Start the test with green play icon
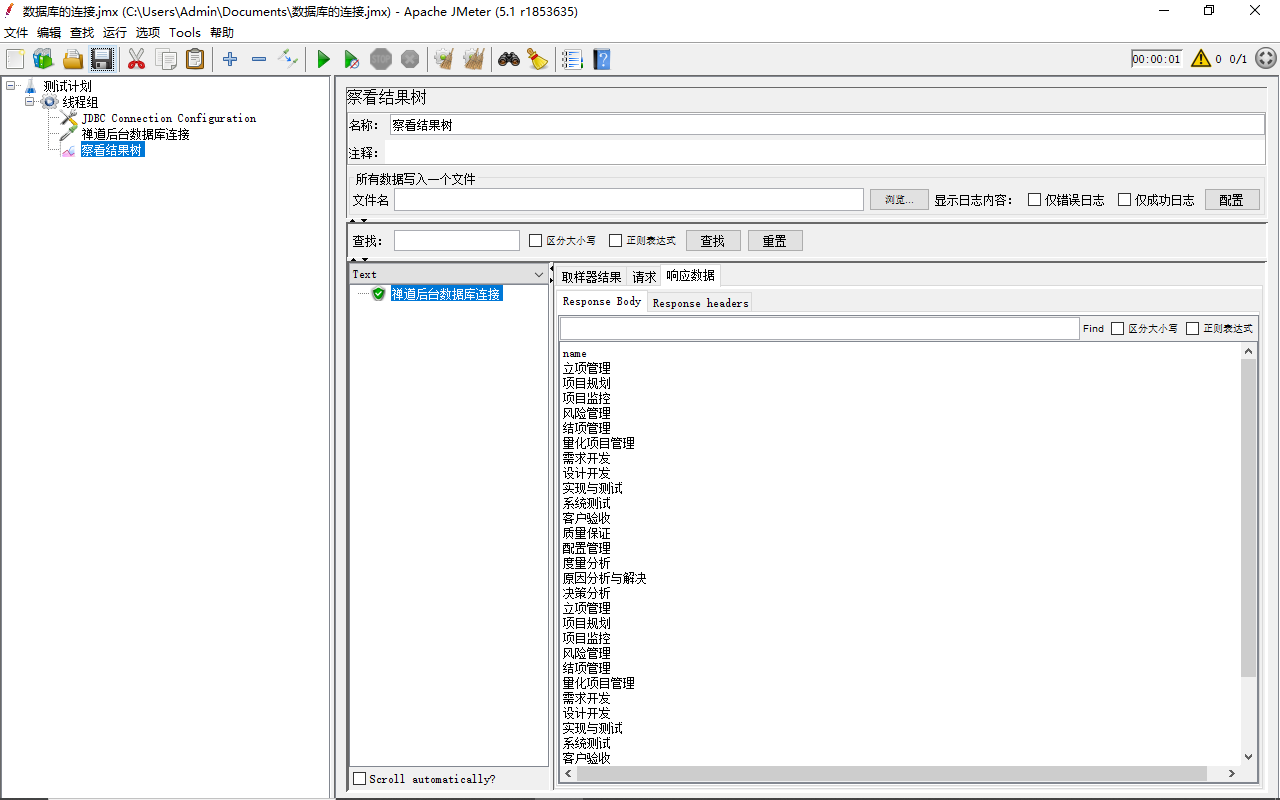Image resolution: width=1280 pixels, height=800 pixels. [x=323, y=59]
